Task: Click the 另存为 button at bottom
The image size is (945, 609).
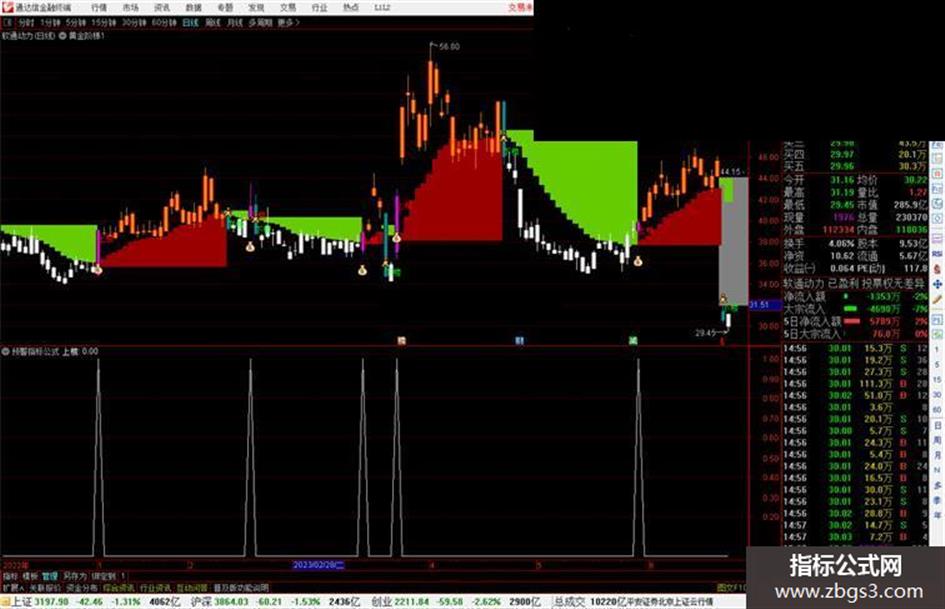Action: [75, 576]
